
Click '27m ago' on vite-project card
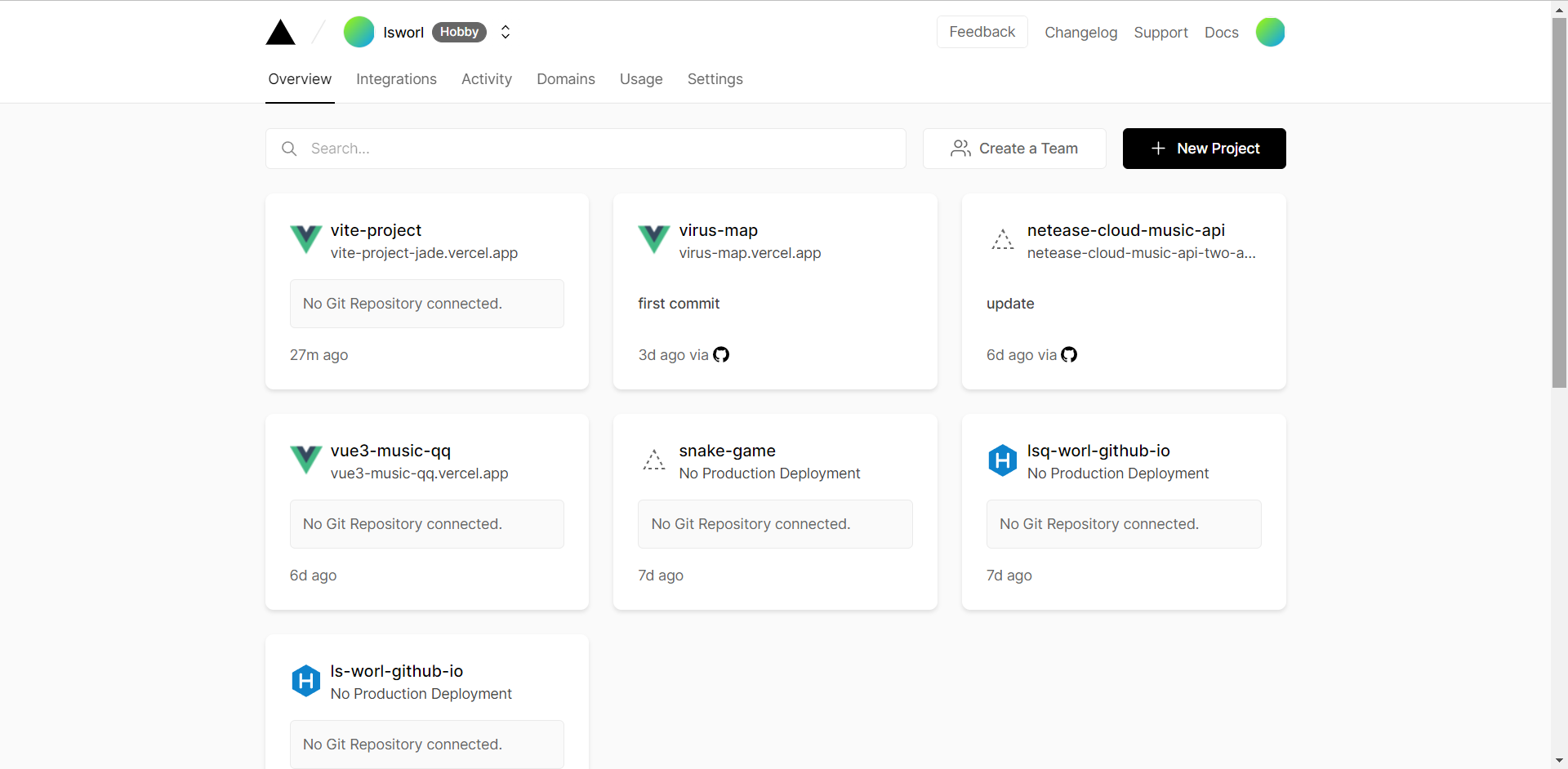point(318,355)
